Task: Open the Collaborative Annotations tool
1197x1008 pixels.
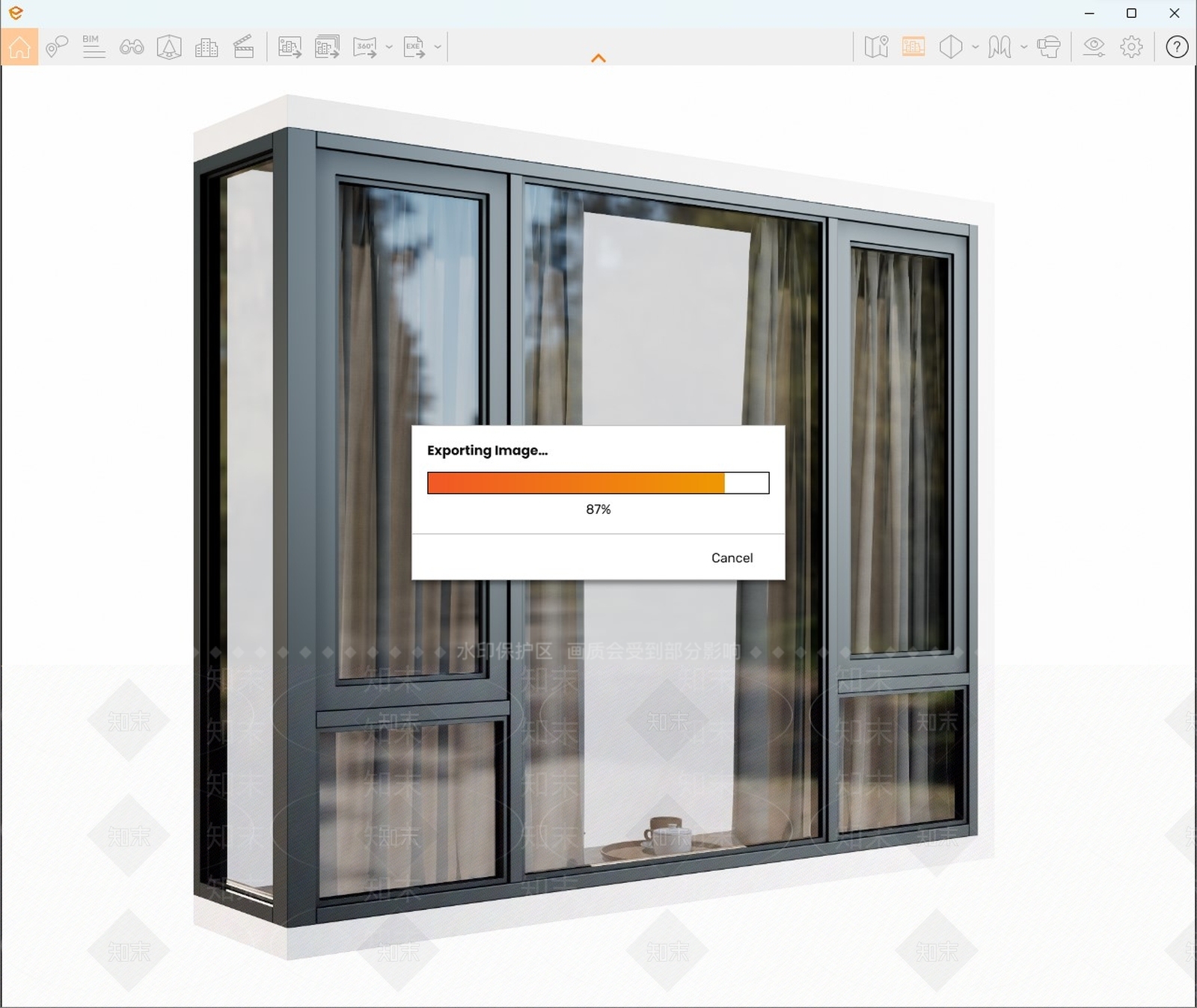Action: pyautogui.click(x=57, y=46)
